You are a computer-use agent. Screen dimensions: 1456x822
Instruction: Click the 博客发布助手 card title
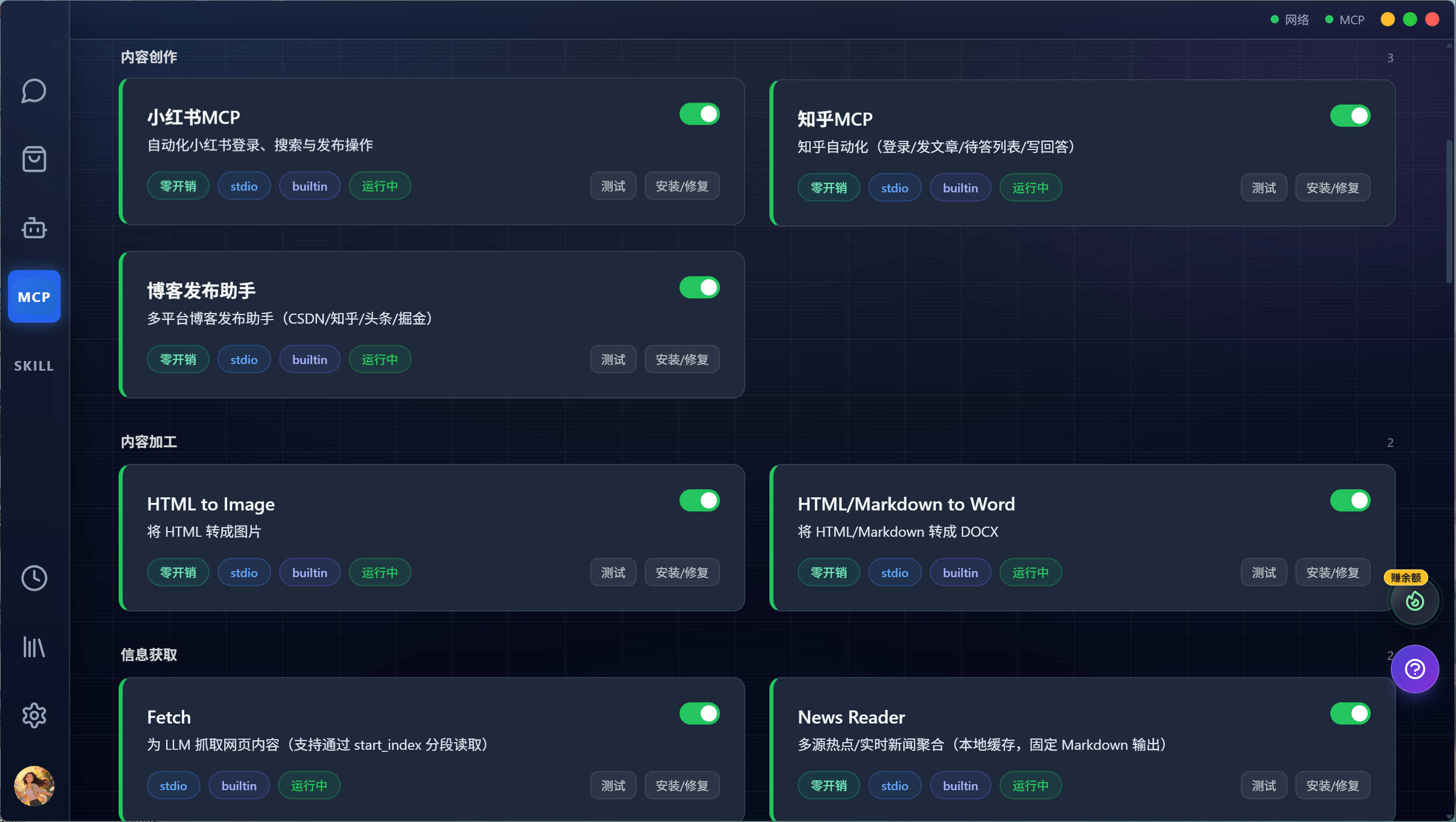201,291
